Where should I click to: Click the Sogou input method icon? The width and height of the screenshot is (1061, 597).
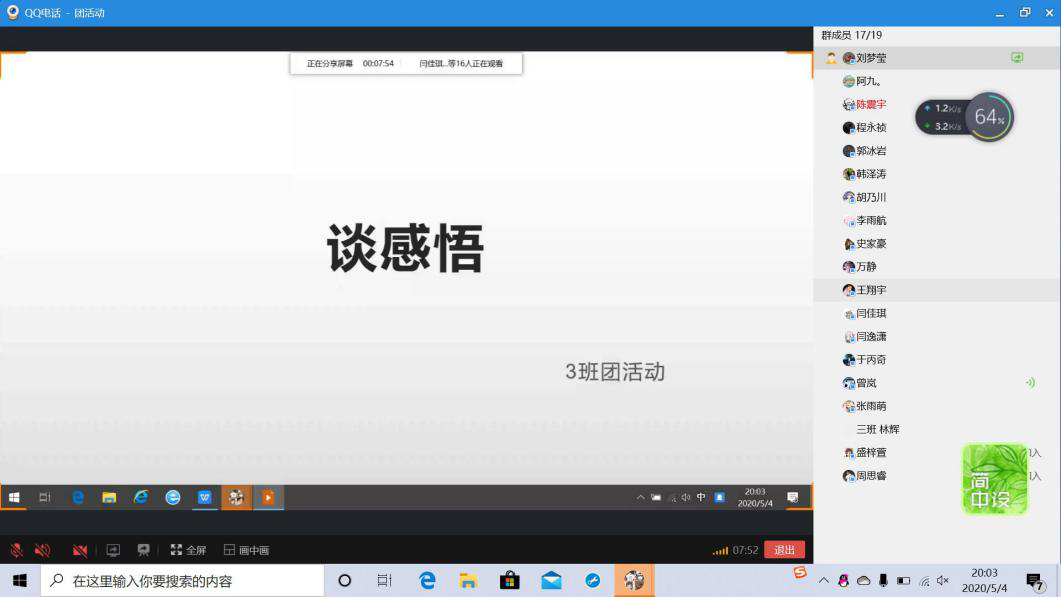[x=800, y=572]
